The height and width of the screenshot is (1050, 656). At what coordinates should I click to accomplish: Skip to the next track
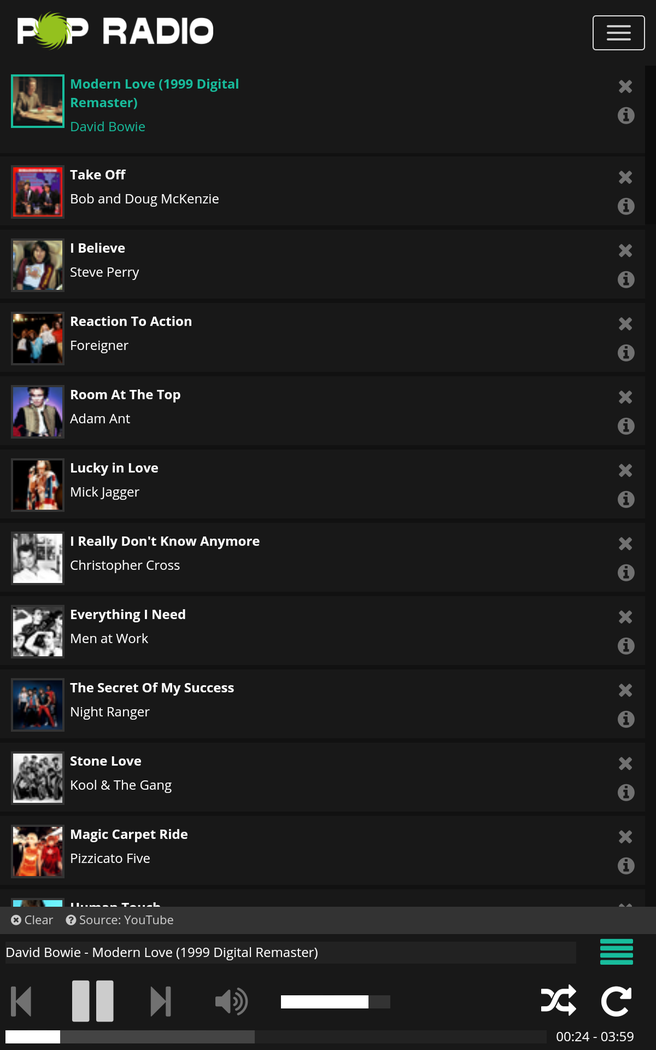click(x=160, y=1001)
